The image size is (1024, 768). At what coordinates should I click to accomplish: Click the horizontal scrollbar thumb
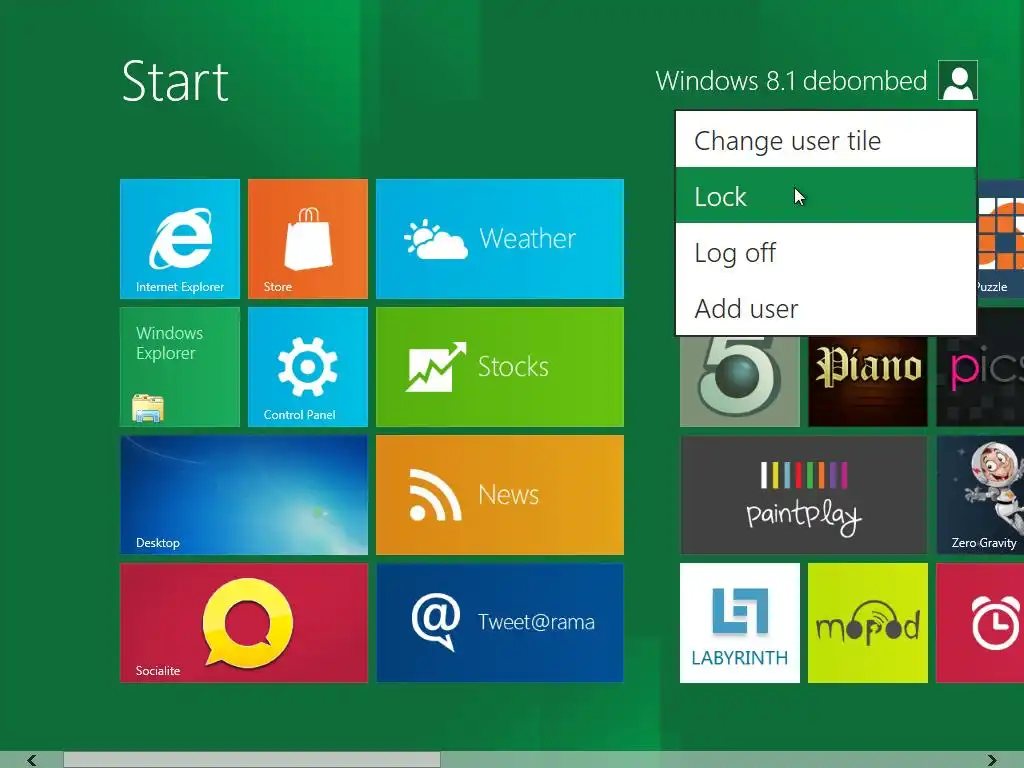click(252, 760)
